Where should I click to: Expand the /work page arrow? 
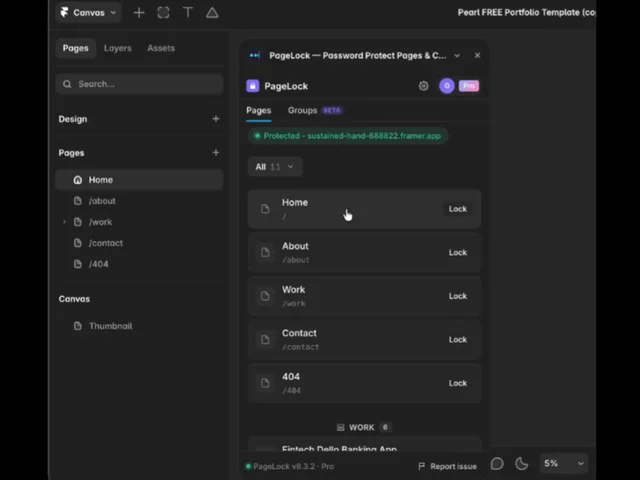click(64, 222)
